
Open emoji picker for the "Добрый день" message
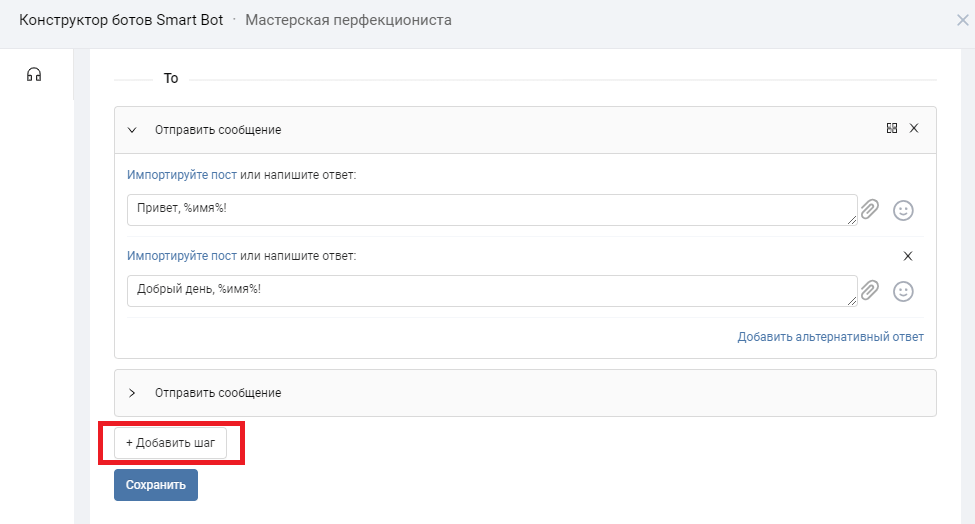click(903, 291)
